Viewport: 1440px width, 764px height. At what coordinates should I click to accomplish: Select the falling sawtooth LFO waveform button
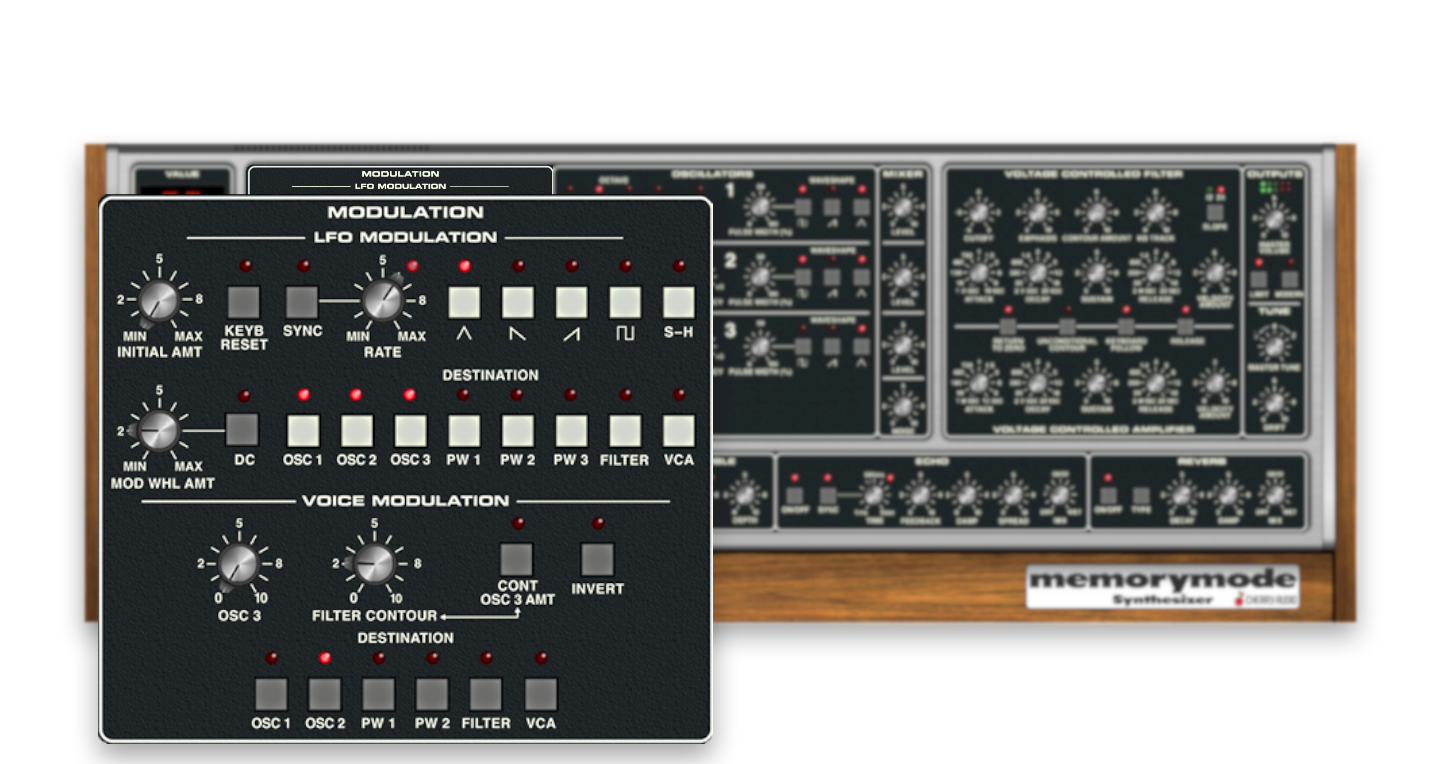tap(517, 300)
